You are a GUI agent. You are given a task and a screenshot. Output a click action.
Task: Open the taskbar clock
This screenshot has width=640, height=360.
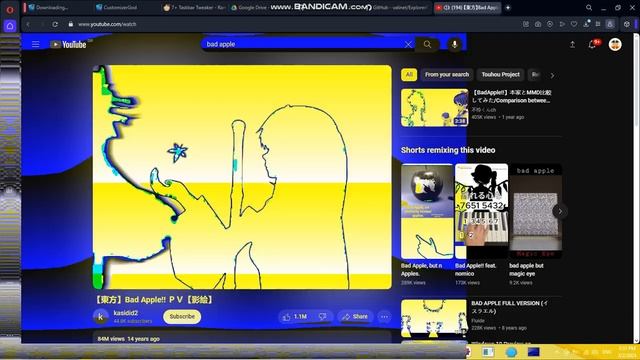(627, 352)
